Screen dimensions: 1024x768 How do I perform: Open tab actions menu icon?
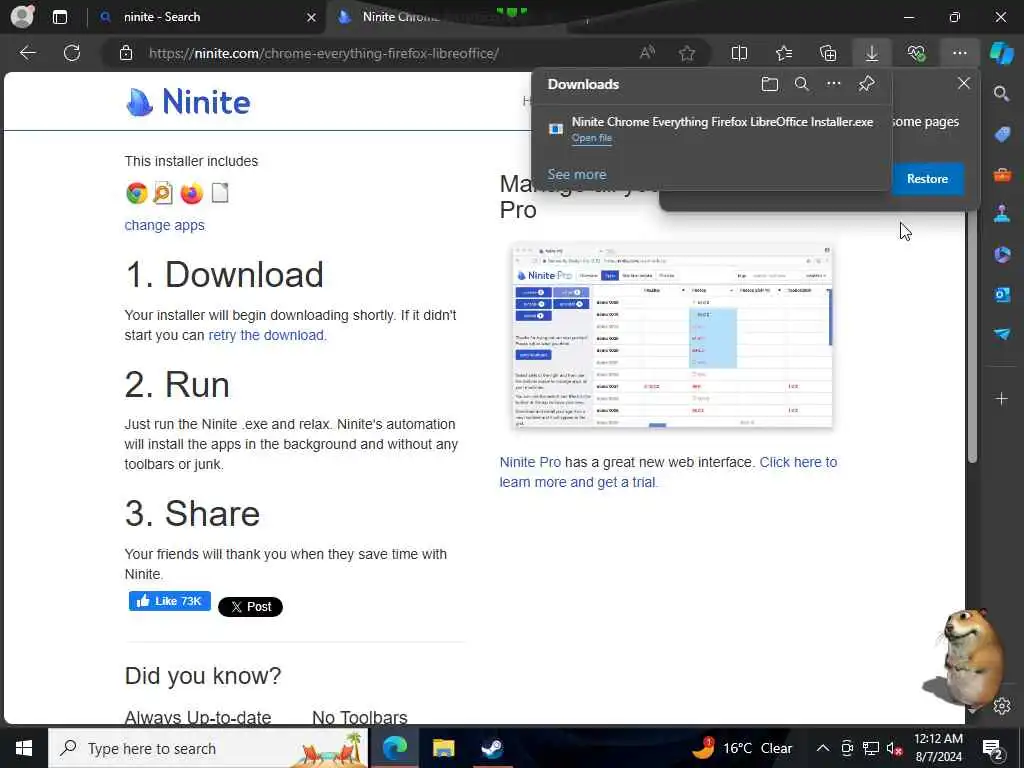tap(59, 17)
